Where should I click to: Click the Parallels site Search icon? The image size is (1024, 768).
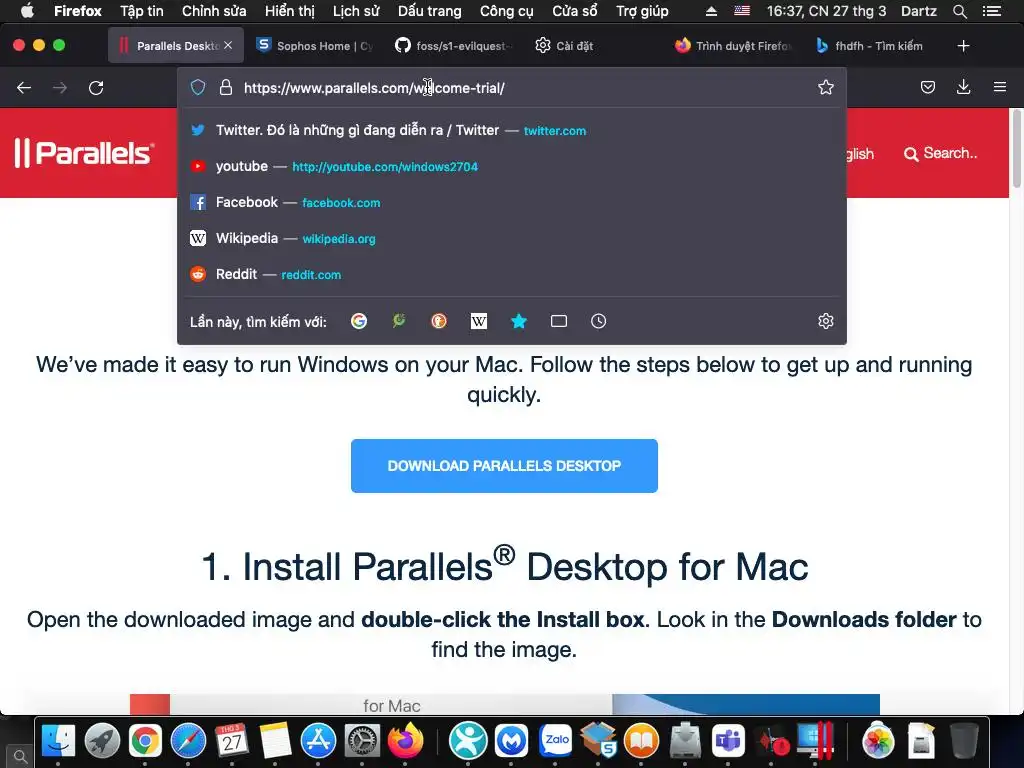coord(910,154)
